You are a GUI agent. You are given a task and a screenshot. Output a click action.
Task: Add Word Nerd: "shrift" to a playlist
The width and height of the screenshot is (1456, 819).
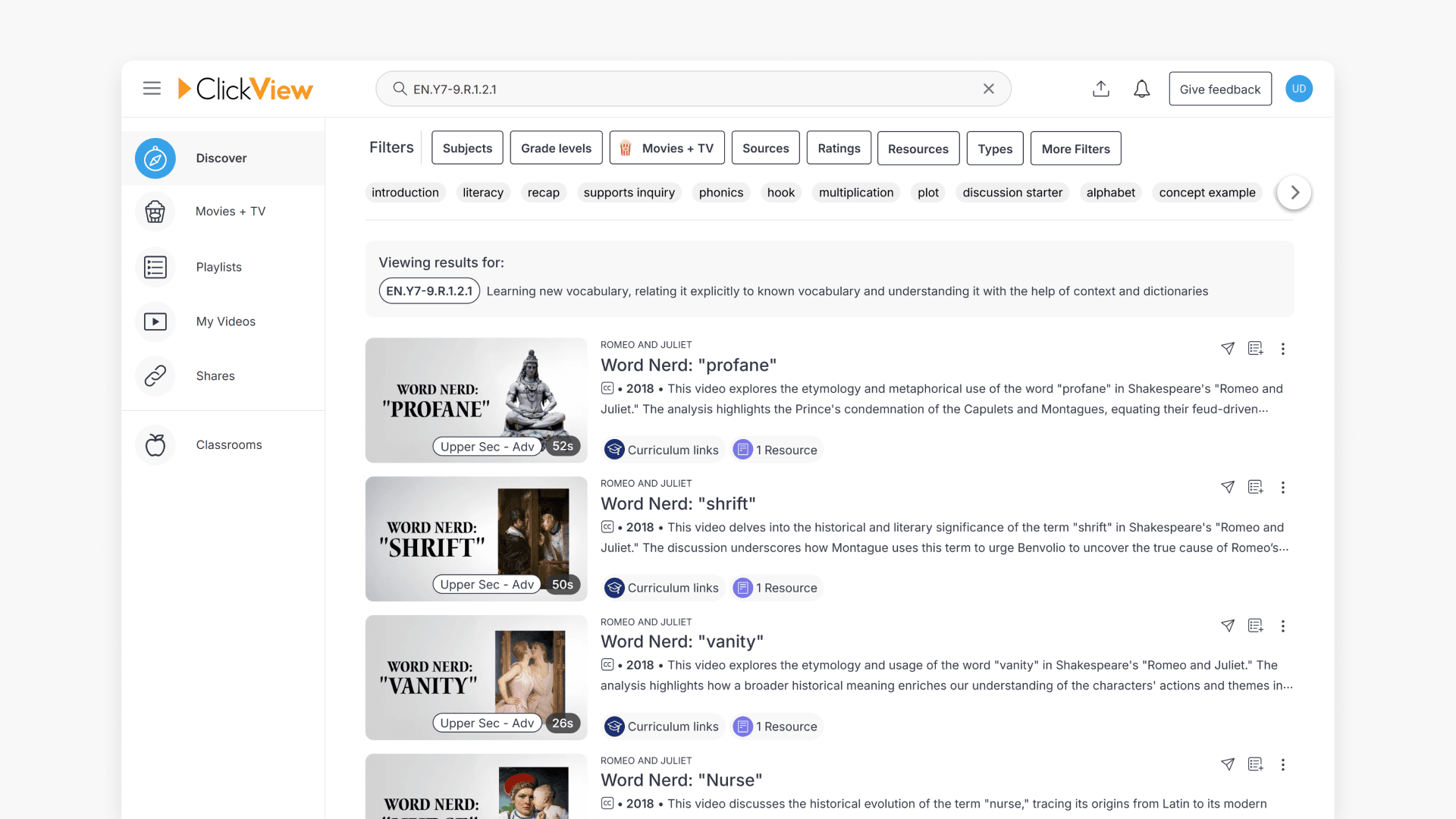[x=1256, y=488]
